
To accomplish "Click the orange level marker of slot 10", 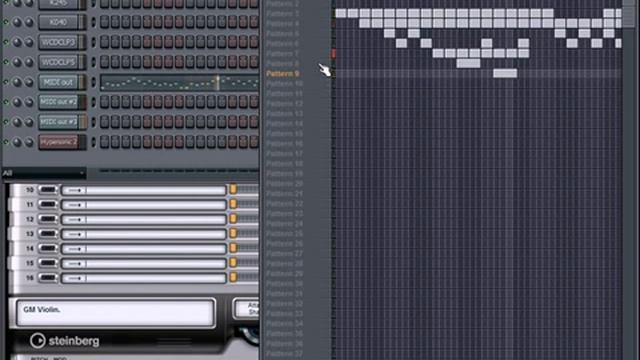I will [233, 189].
